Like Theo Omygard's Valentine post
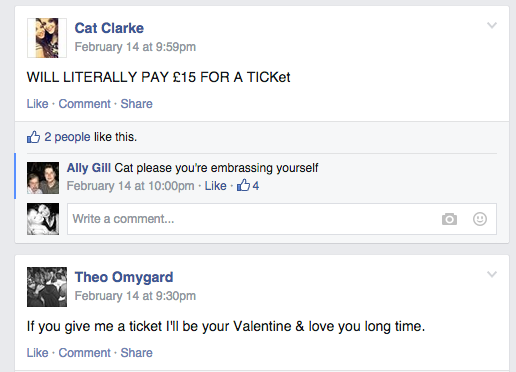The width and height of the screenshot is (516, 372). (37, 353)
